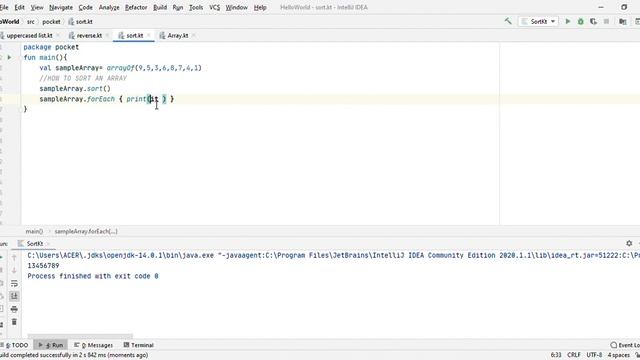This screenshot has height=360, width=640.
Task: Toggle the Run tool window button
Action: coord(51,345)
